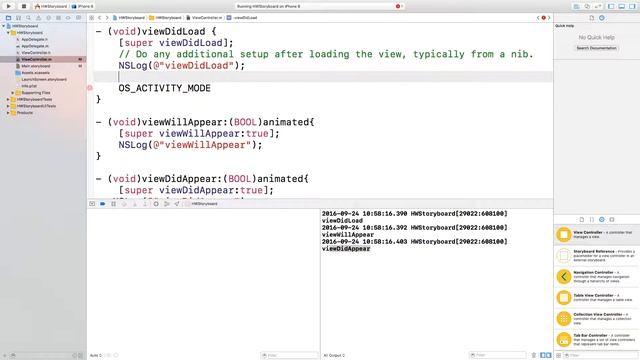Show the File Template library tab

582,220
